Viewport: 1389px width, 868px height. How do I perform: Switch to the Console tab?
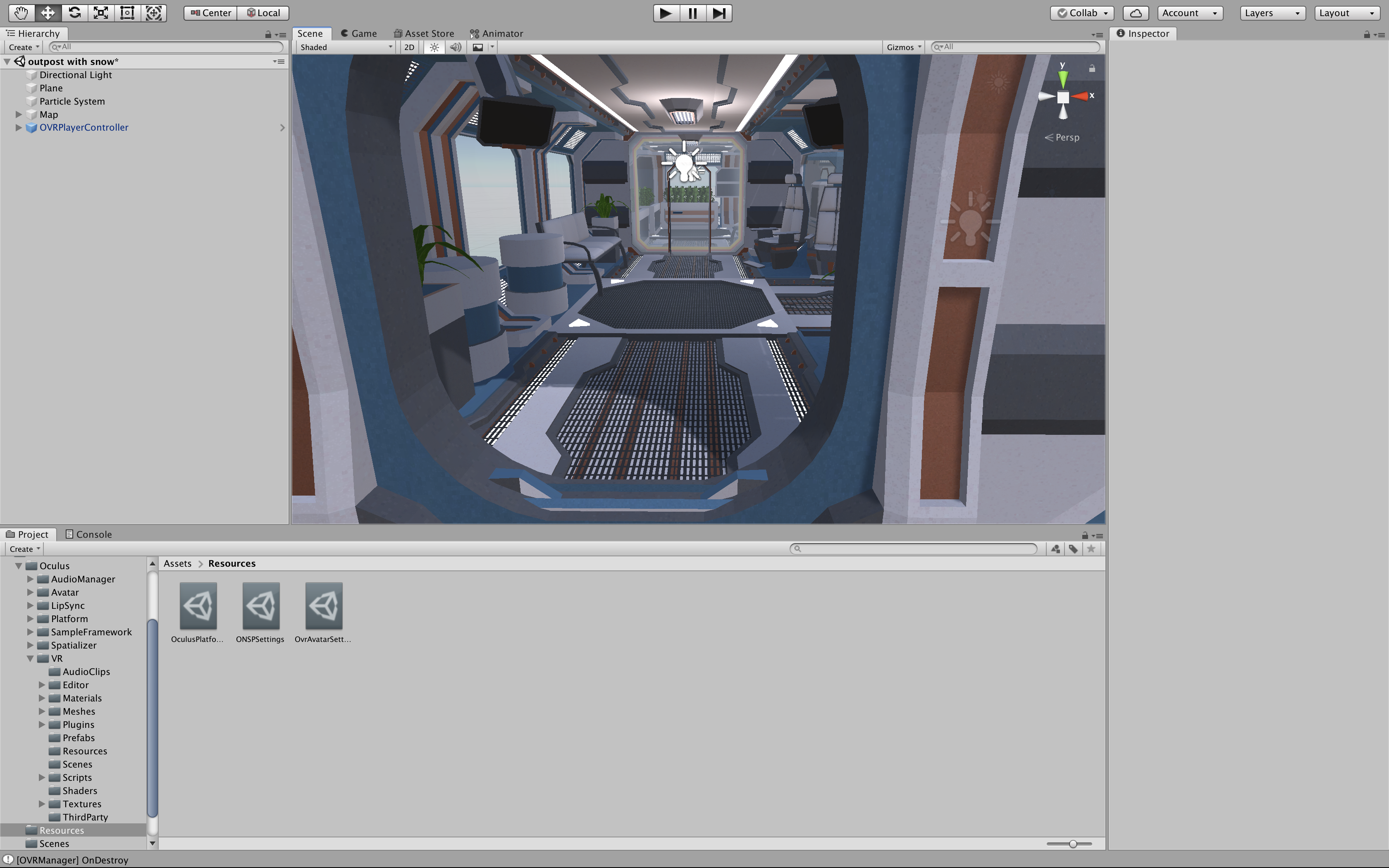pyautogui.click(x=88, y=534)
